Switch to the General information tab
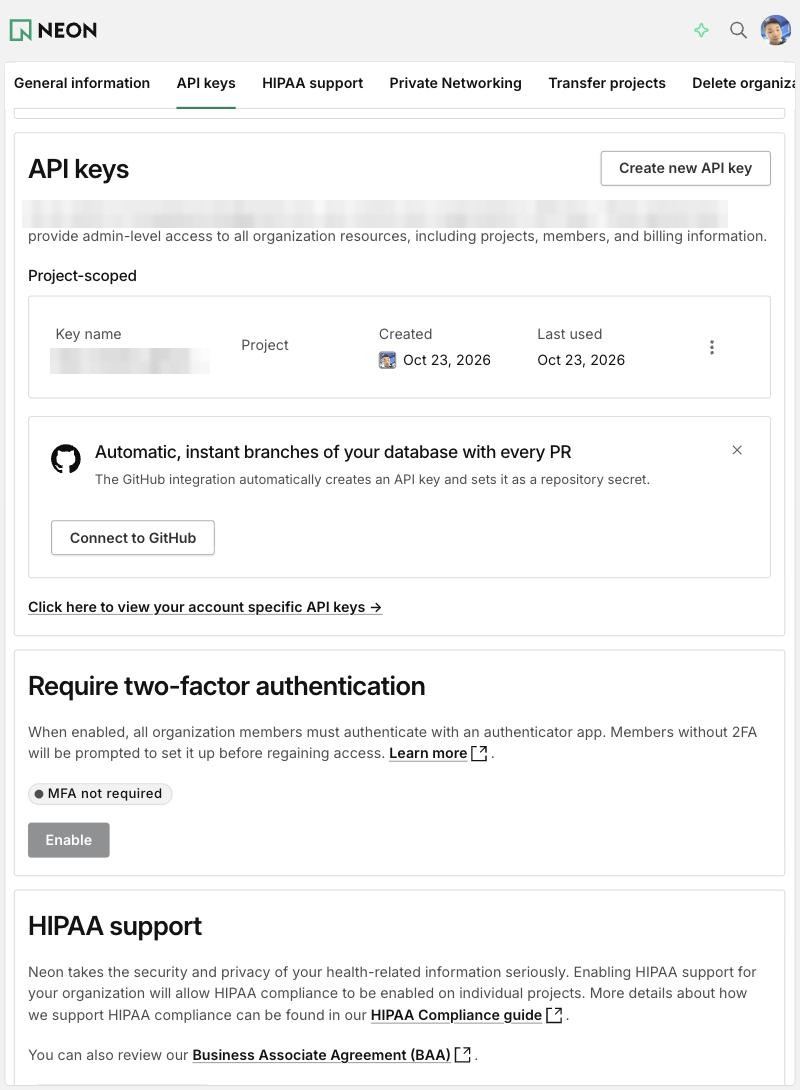The width and height of the screenshot is (800, 1090). [82, 83]
